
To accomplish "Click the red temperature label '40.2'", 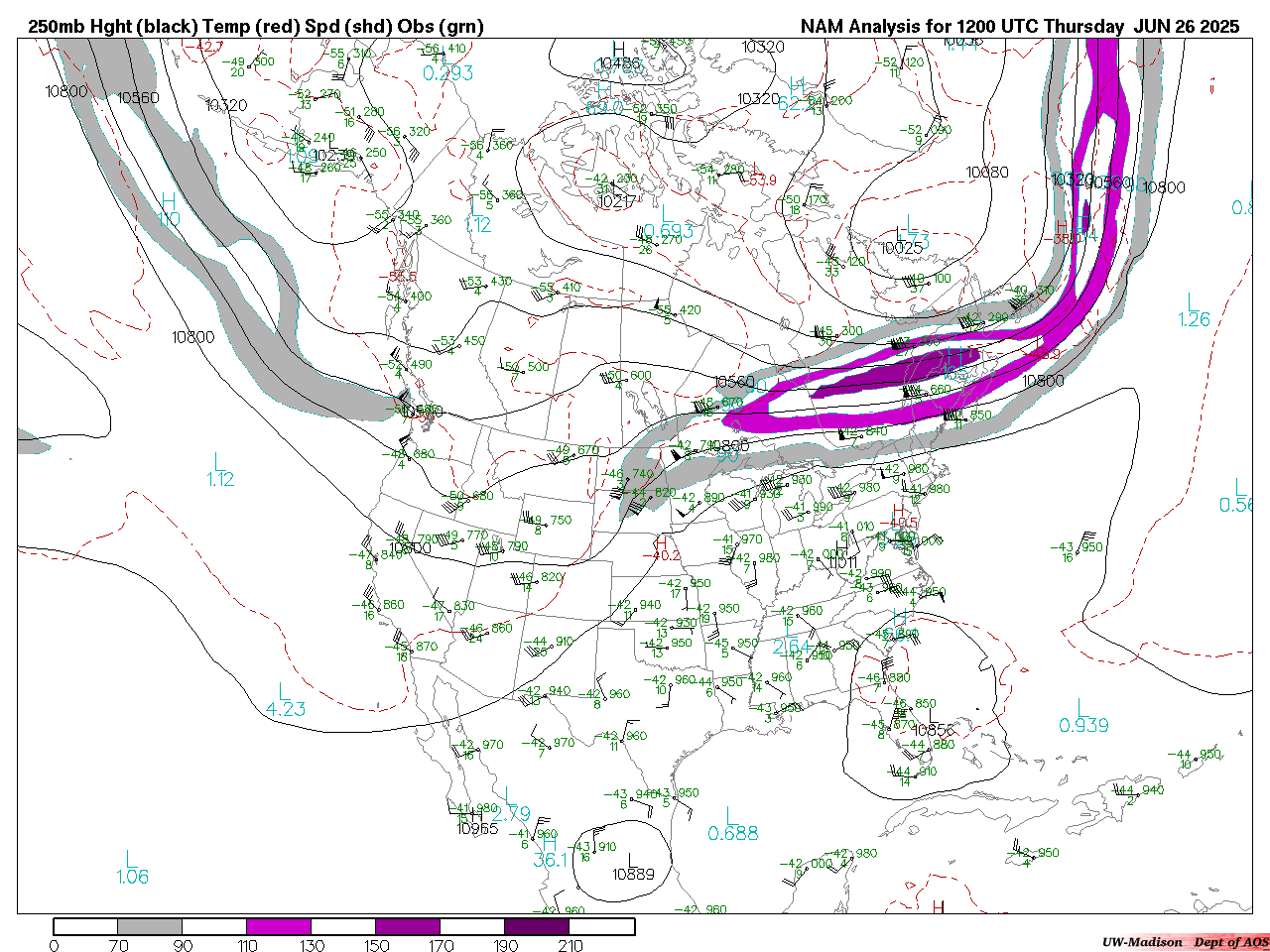I will pos(665,555).
